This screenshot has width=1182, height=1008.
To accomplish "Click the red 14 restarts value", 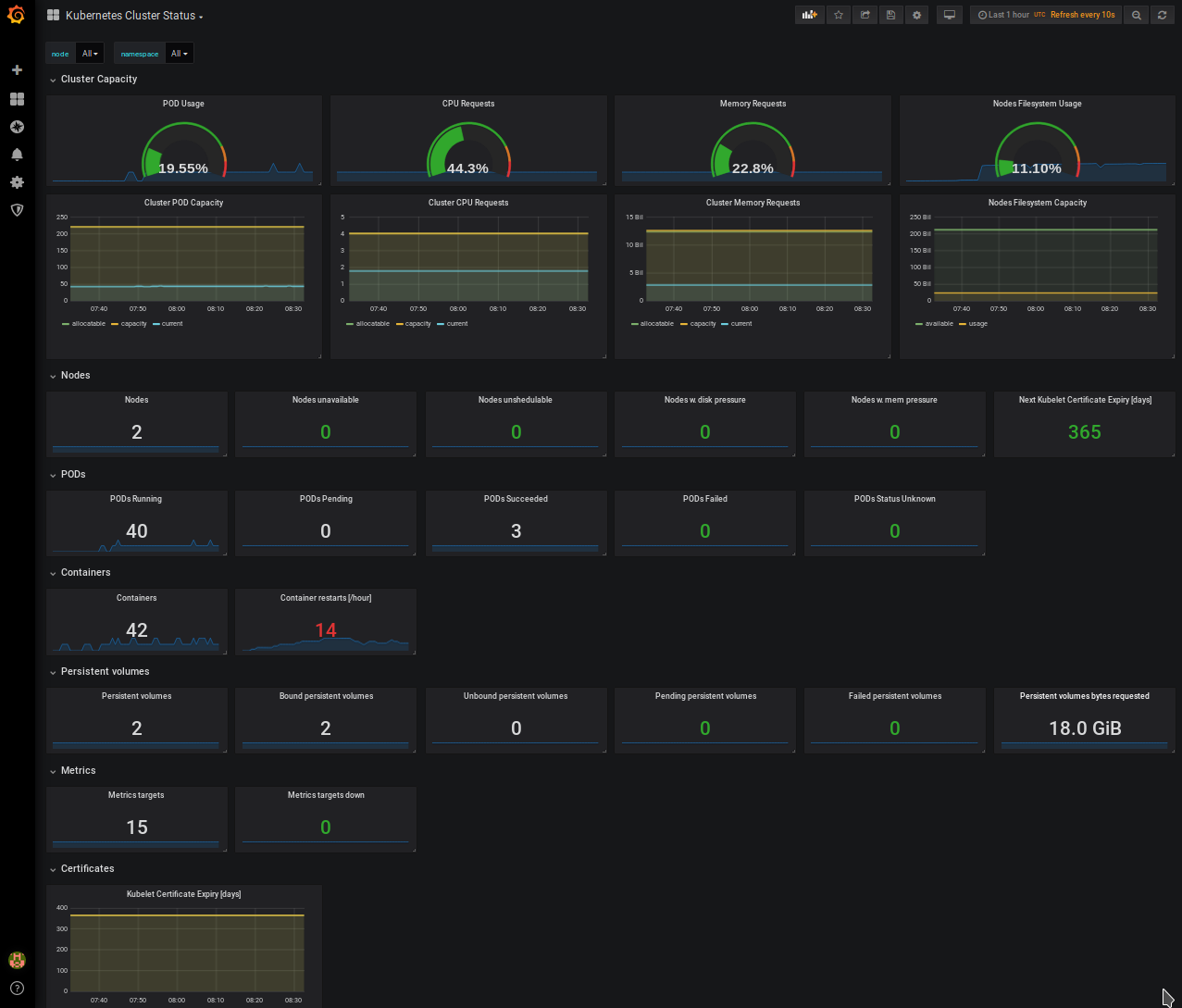I will (326, 630).
